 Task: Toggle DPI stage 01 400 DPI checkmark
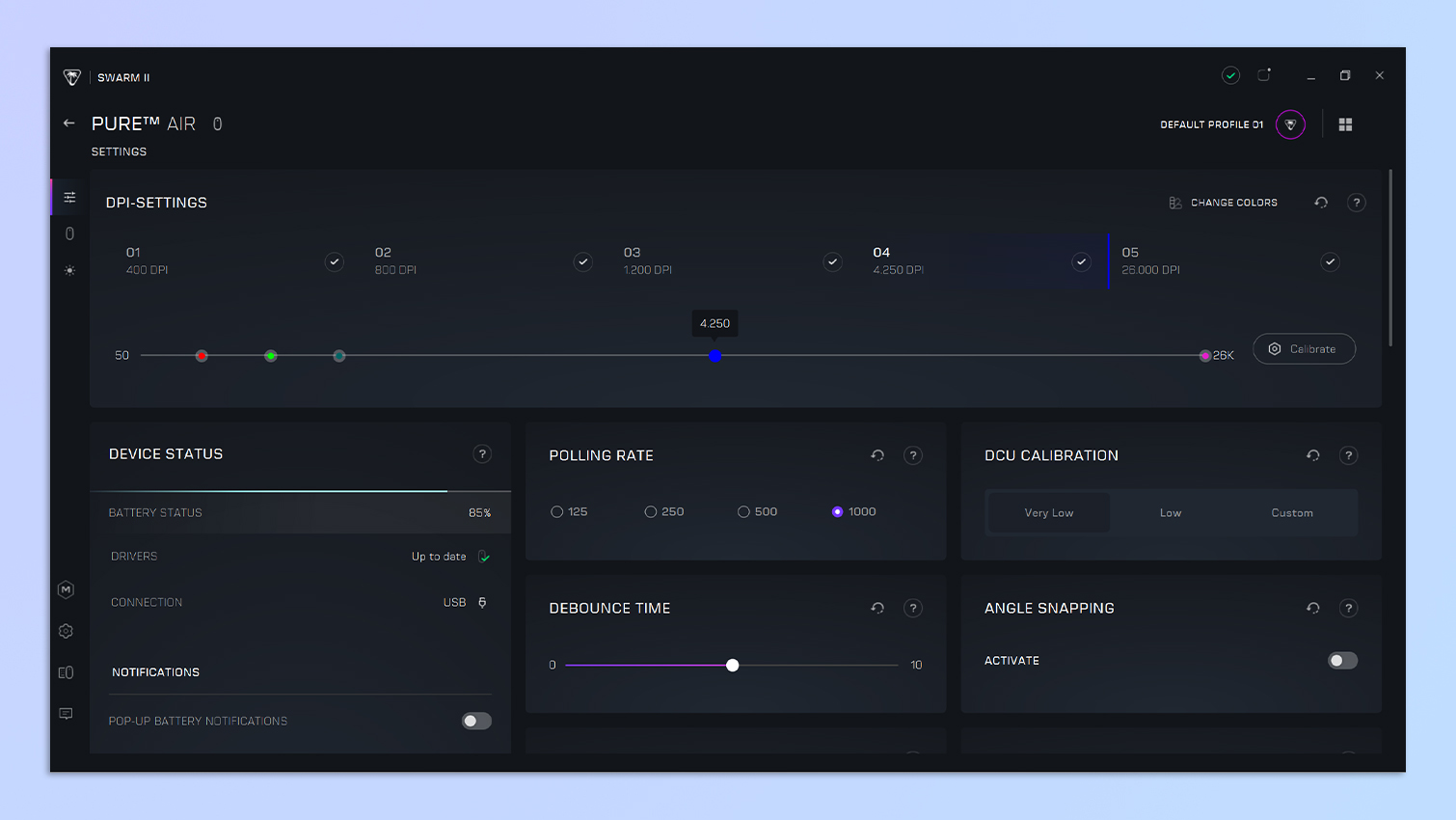(x=334, y=261)
